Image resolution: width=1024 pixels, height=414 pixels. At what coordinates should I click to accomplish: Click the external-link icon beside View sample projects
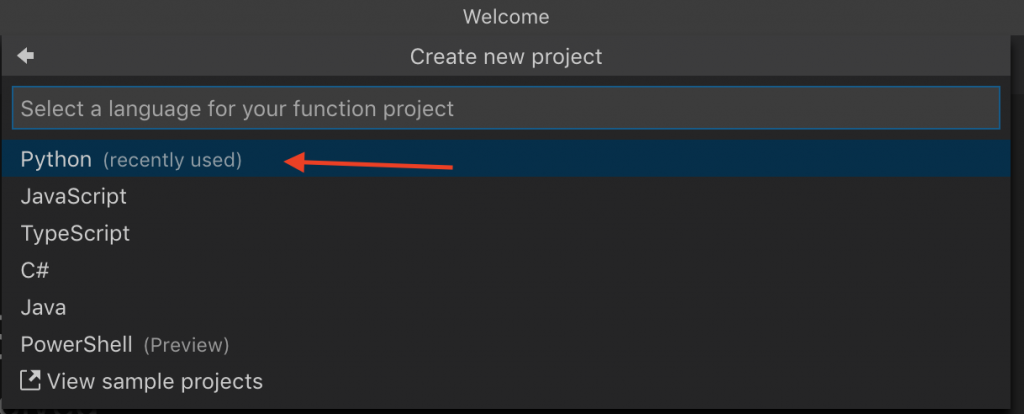pyautogui.click(x=31, y=381)
